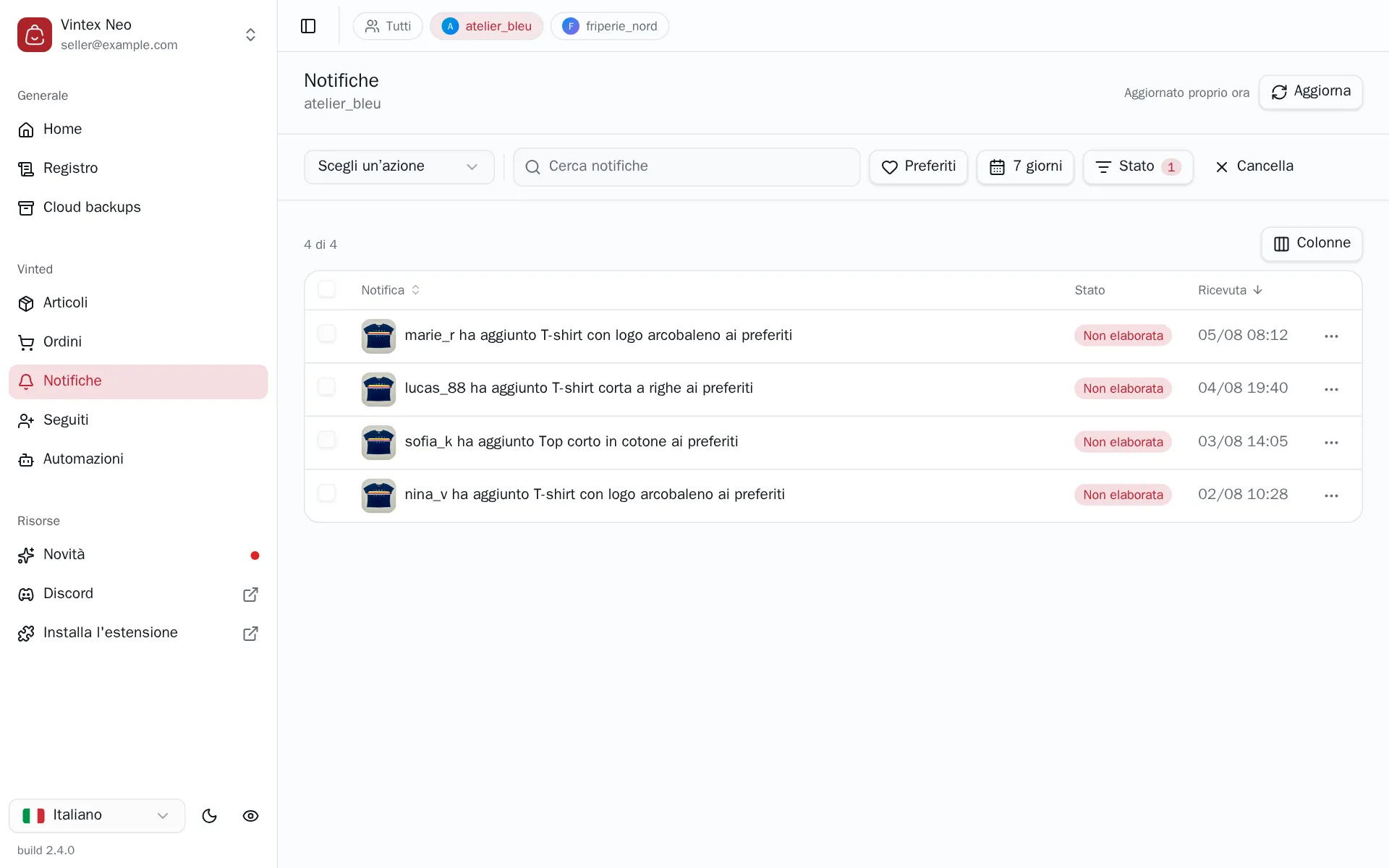This screenshot has width=1389, height=868.
Task: Click the Registro log icon
Action: [x=26, y=169]
